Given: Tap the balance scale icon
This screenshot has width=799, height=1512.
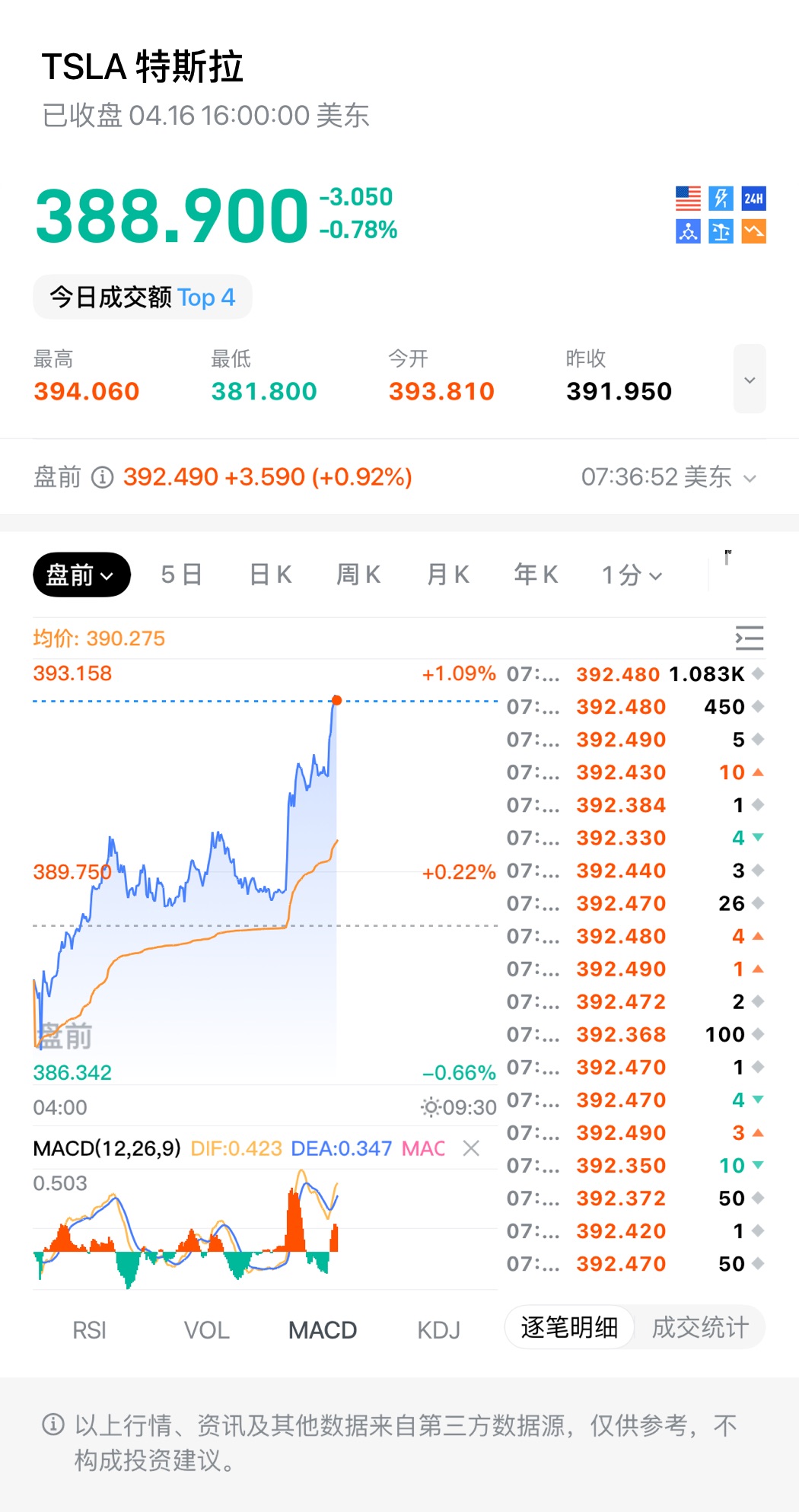Looking at the screenshot, I should (721, 231).
